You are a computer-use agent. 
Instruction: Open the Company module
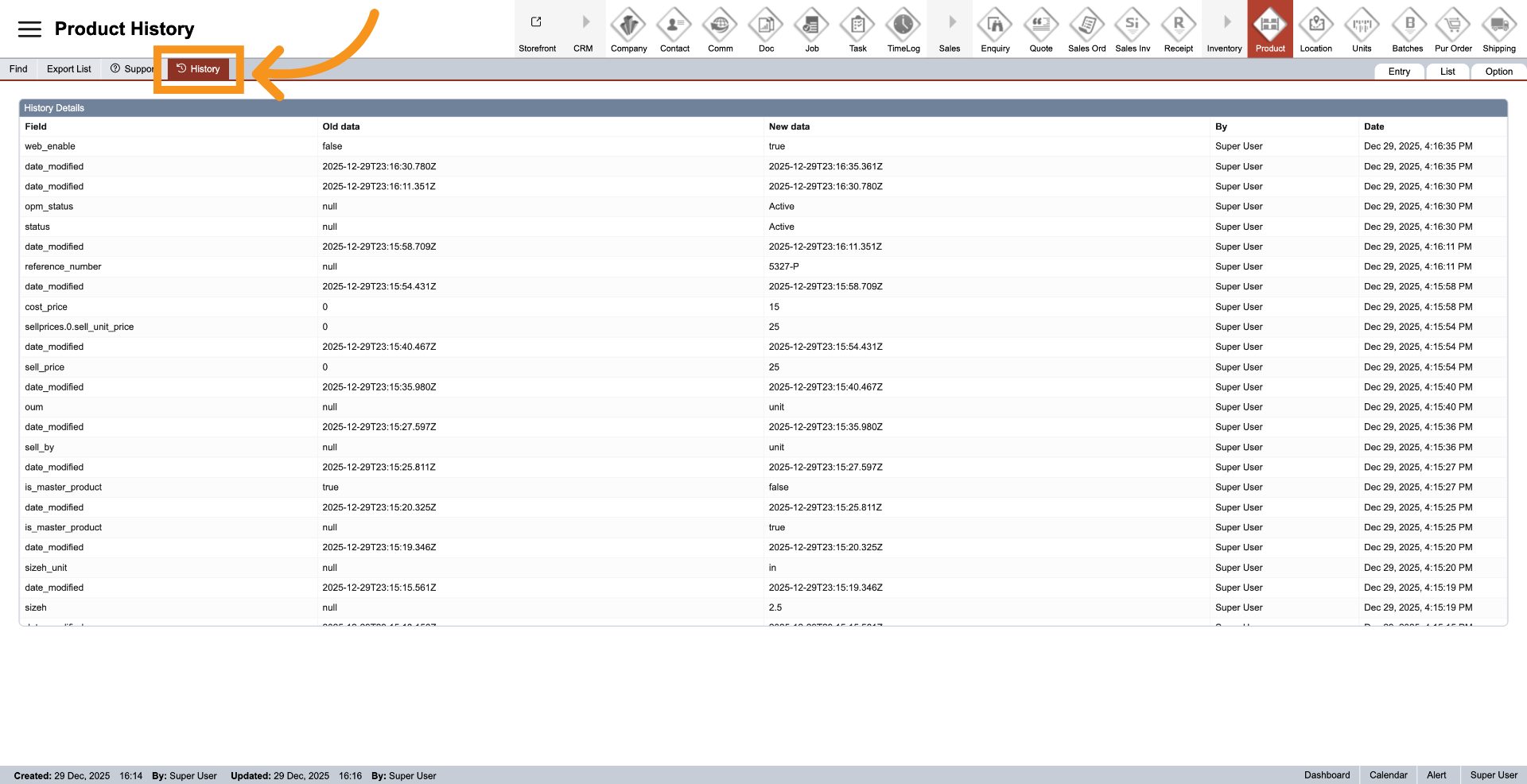[628, 29]
